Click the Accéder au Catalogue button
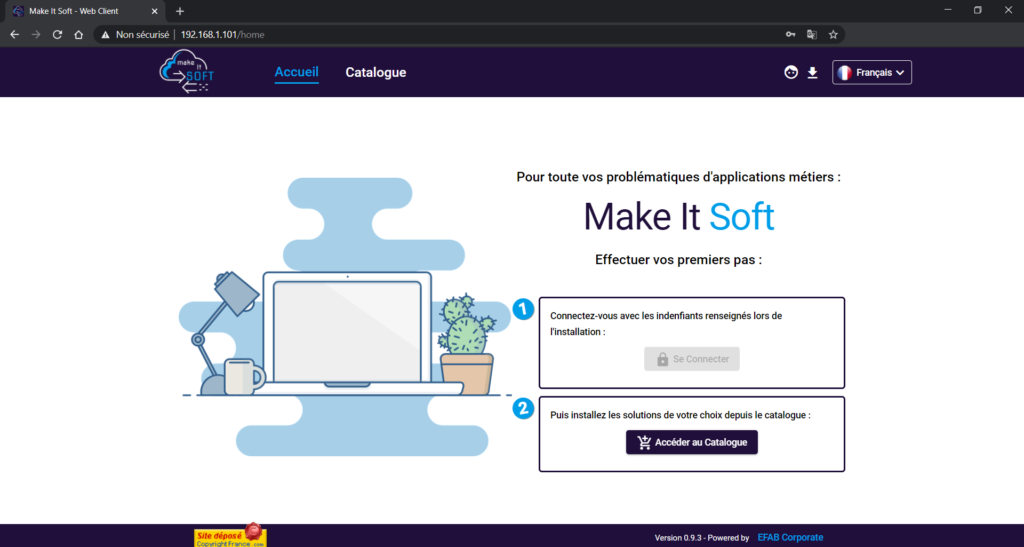Screen dimensions: 1024x547 692,442
